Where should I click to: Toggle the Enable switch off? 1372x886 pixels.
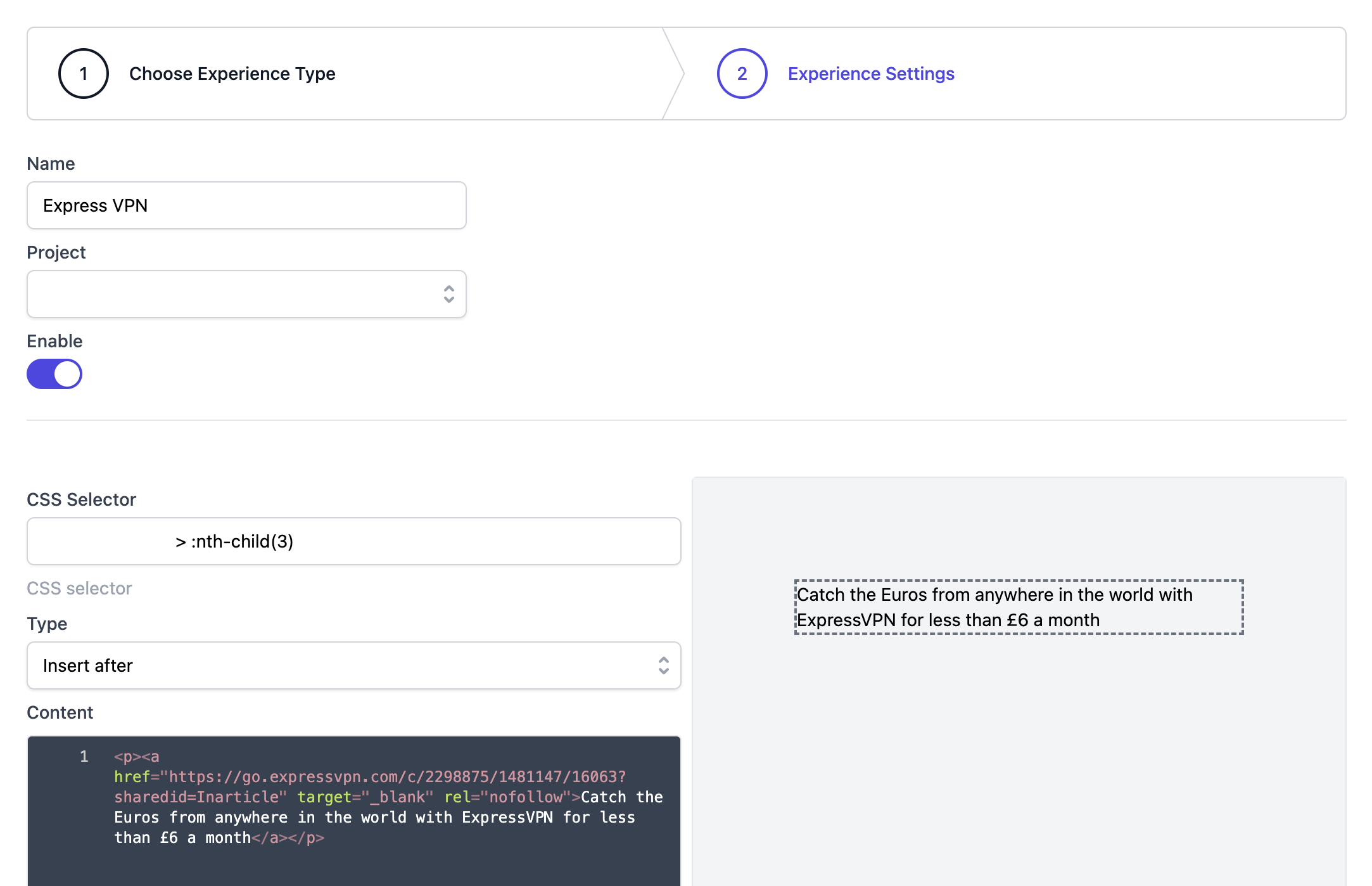coord(54,374)
